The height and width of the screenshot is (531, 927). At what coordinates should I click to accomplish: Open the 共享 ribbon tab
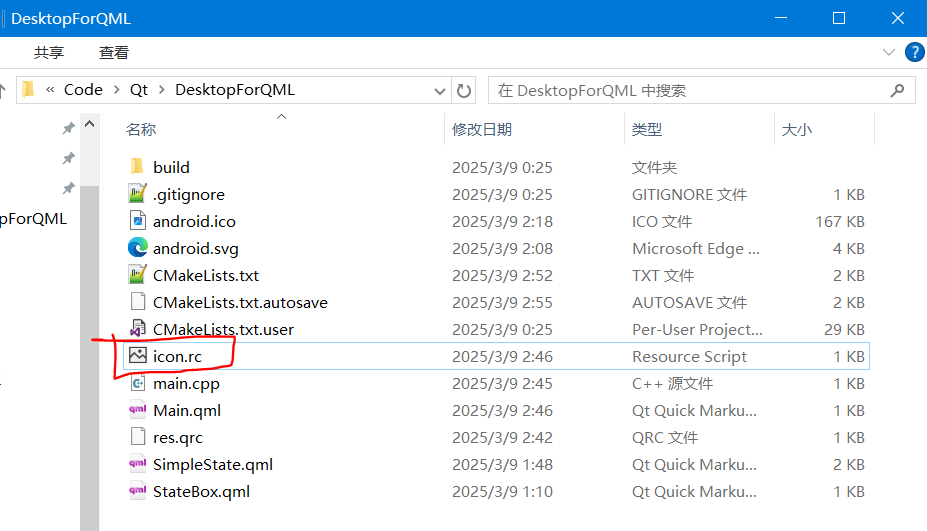(49, 53)
